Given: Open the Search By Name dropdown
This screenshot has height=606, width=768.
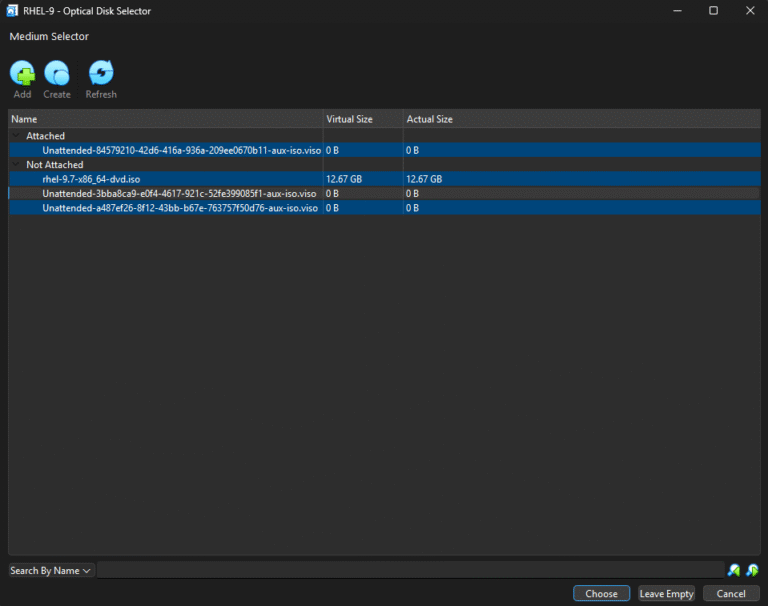Looking at the screenshot, I should point(51,570).
